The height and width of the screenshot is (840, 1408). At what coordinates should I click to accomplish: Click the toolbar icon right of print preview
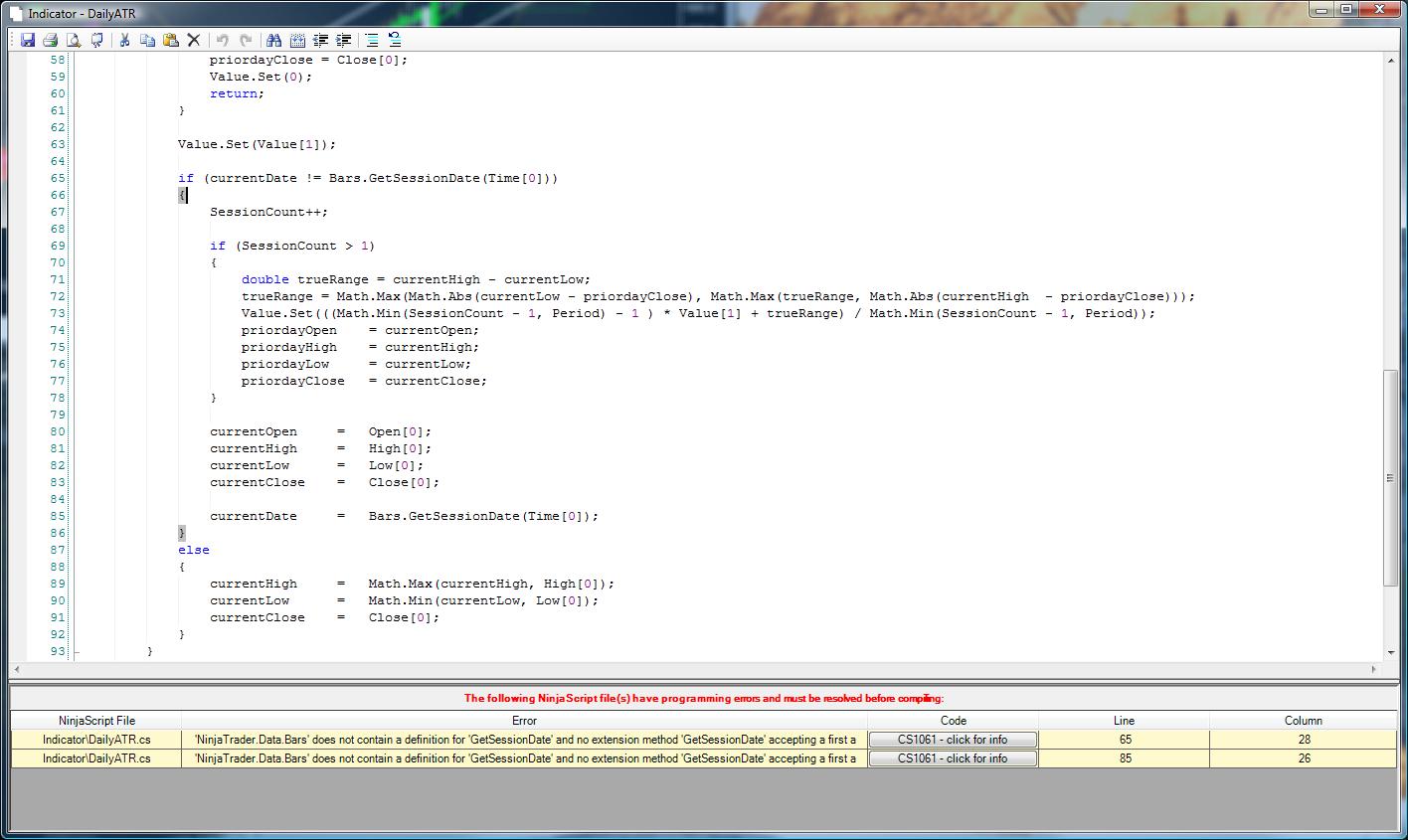(x=96, y=40)
